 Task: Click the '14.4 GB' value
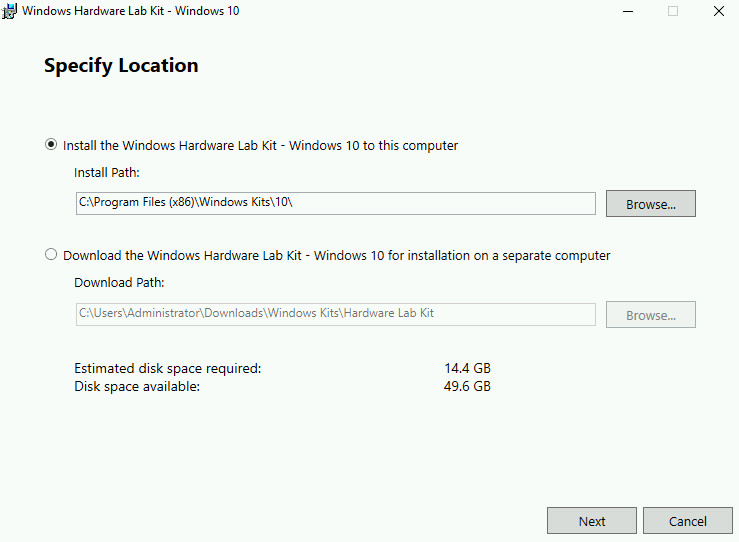click(x=467, y=368)
